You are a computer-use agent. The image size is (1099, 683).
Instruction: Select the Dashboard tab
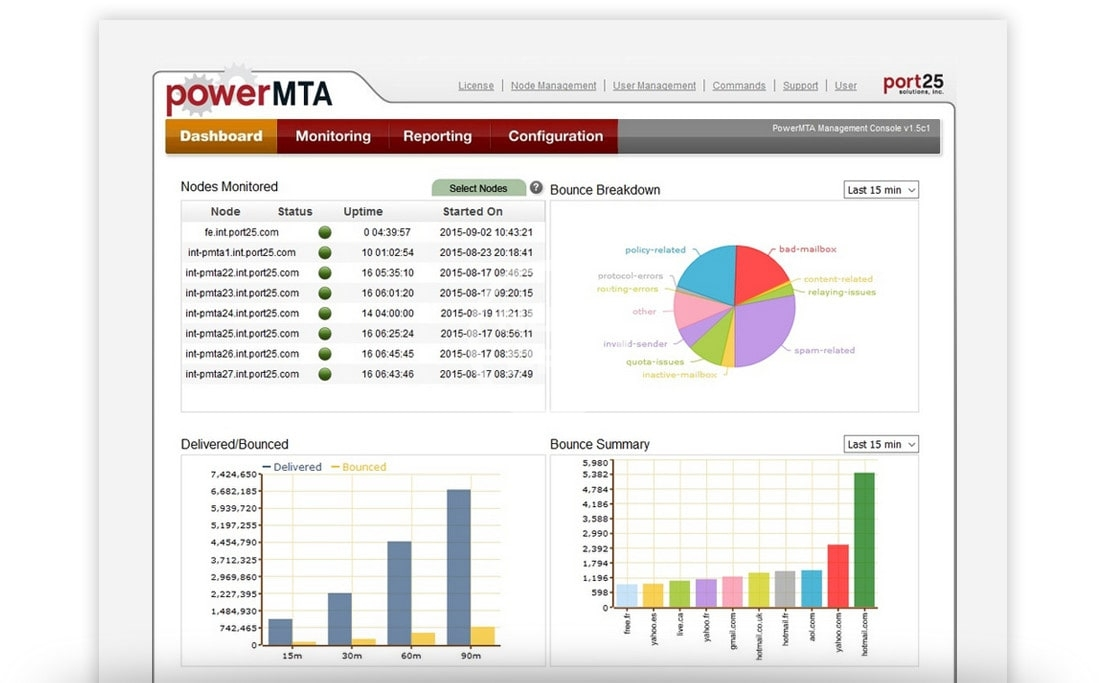coord(221,136)
